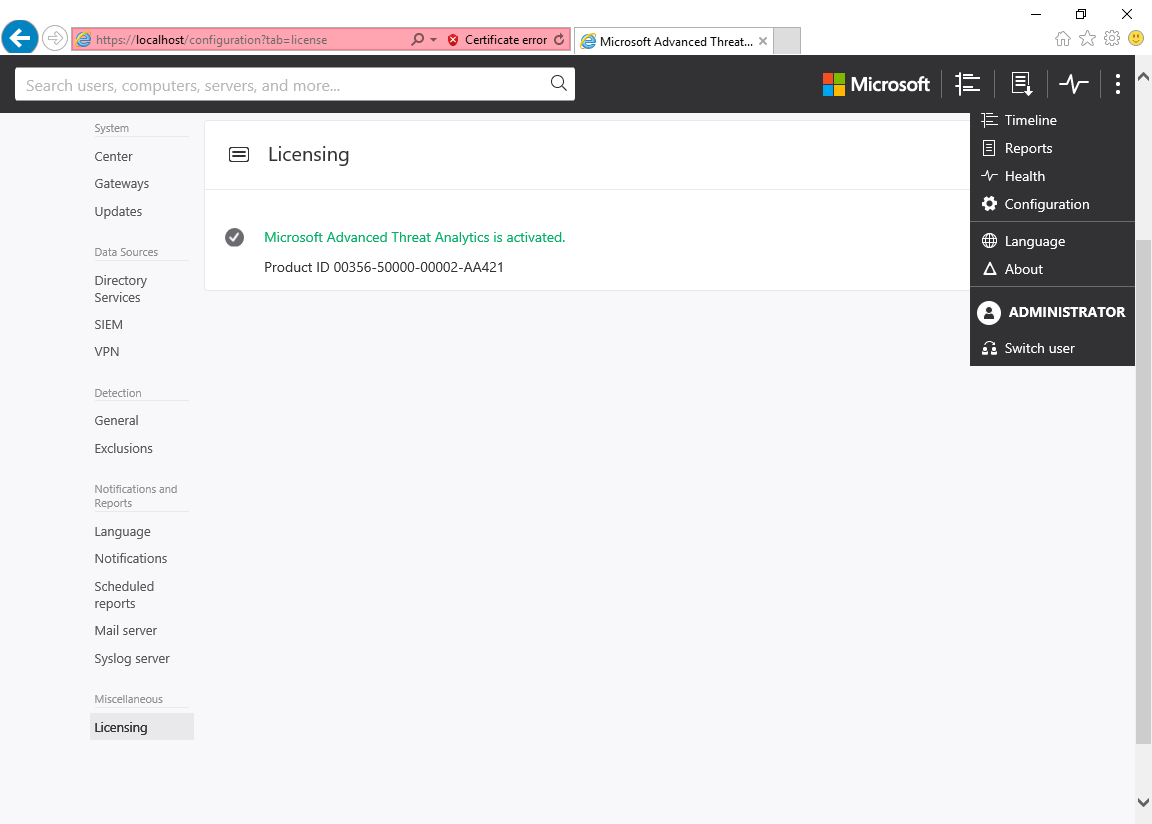Click the browser Forward arrow button
This screenshot has height=824, width=1152.
[x=55, y=38]
